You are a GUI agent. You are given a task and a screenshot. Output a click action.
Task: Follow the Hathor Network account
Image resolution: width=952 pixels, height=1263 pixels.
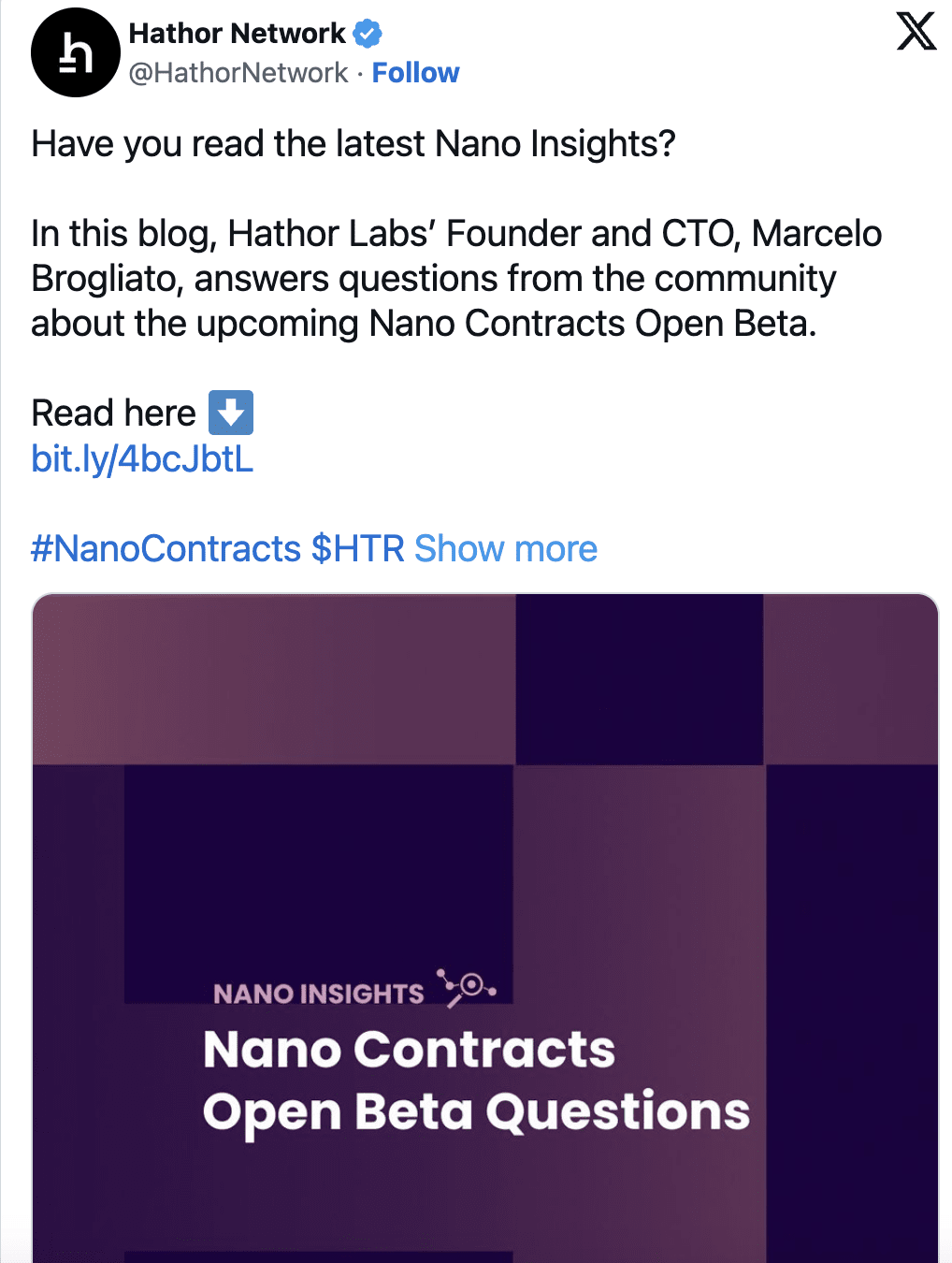pyautogui.click(x=415, y=73)
